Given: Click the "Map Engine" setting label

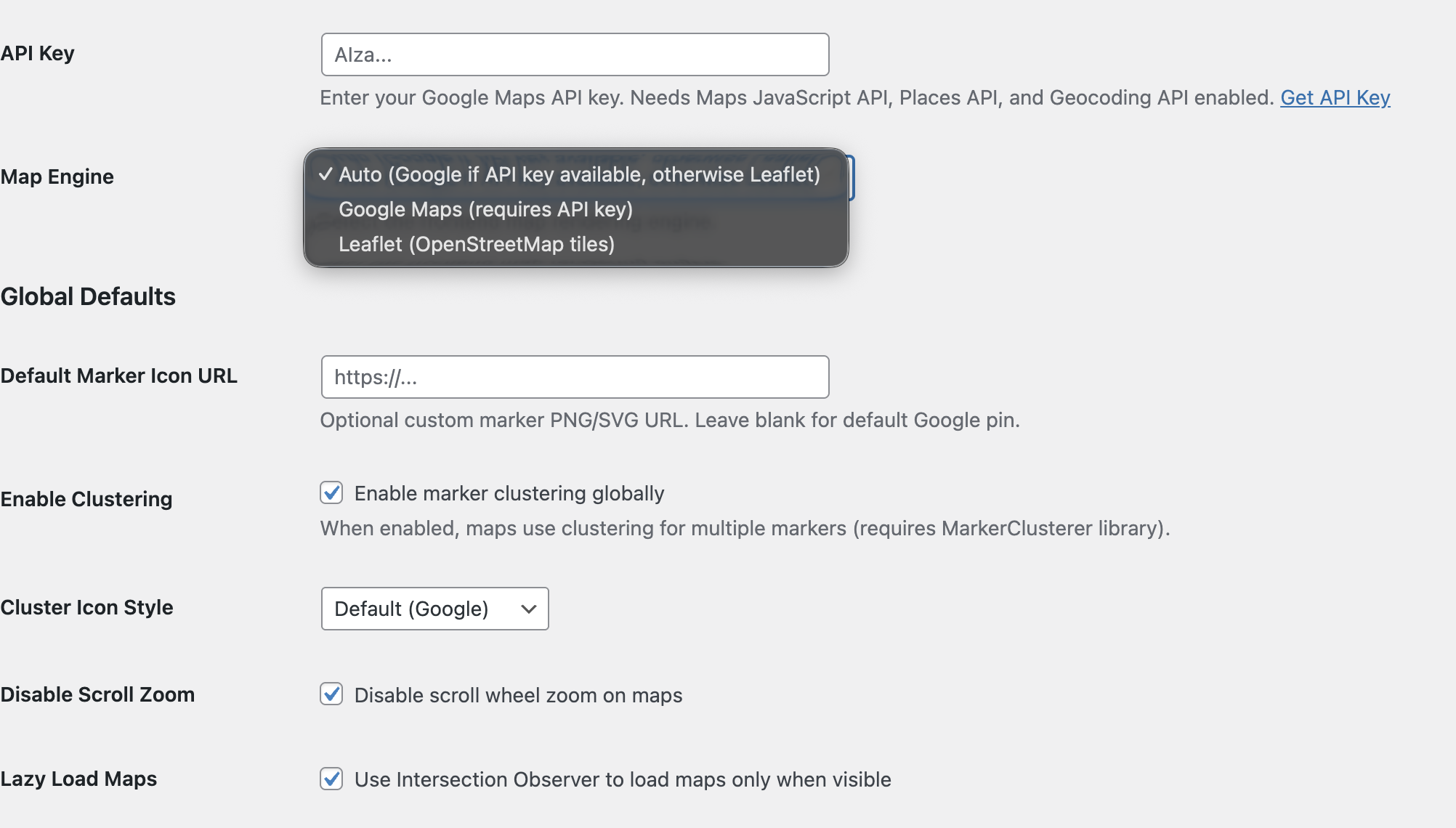Looking at the screenshot, I should click(57, 176).
